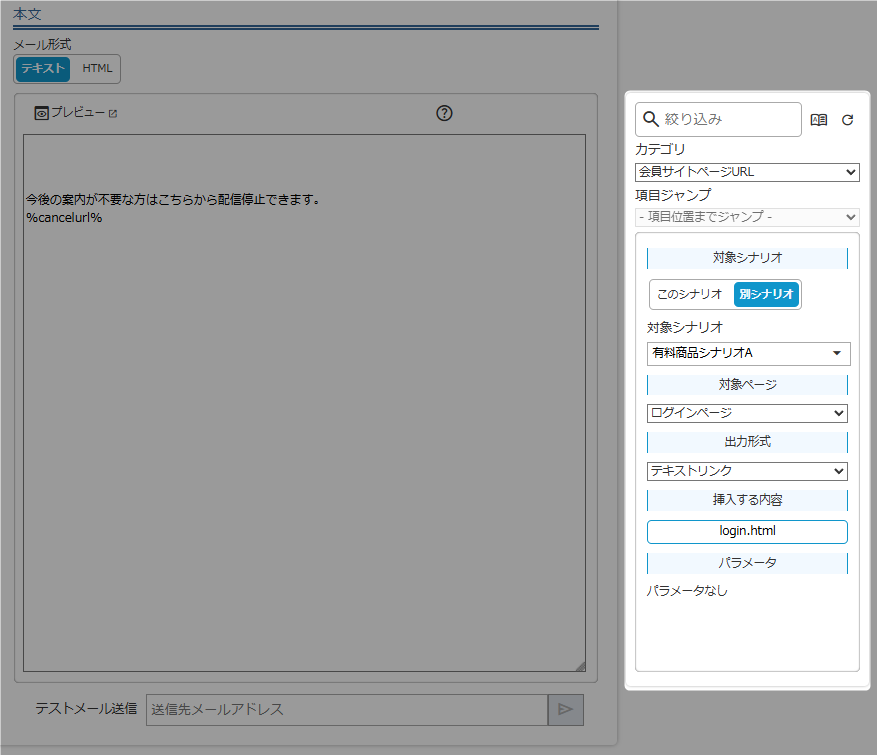This screenshot has height=755, width=877.
Task: Click the refresh icon in the sidebar
Action: [x=847, y=119]
